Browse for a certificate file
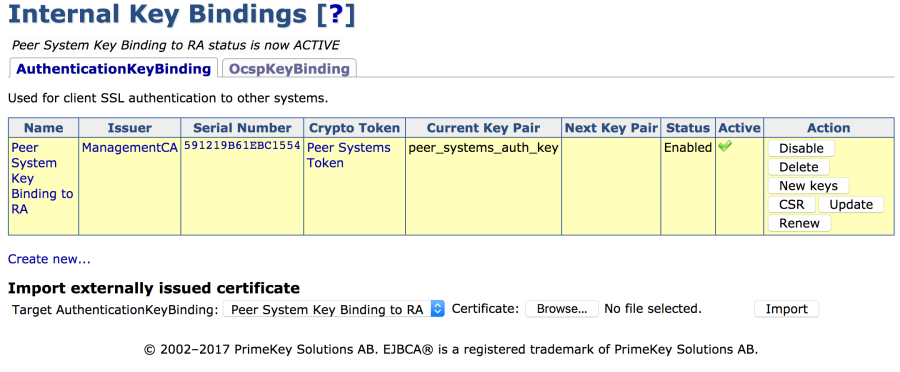The width and height of the screenshot is (900, 372). pos(562,309)
